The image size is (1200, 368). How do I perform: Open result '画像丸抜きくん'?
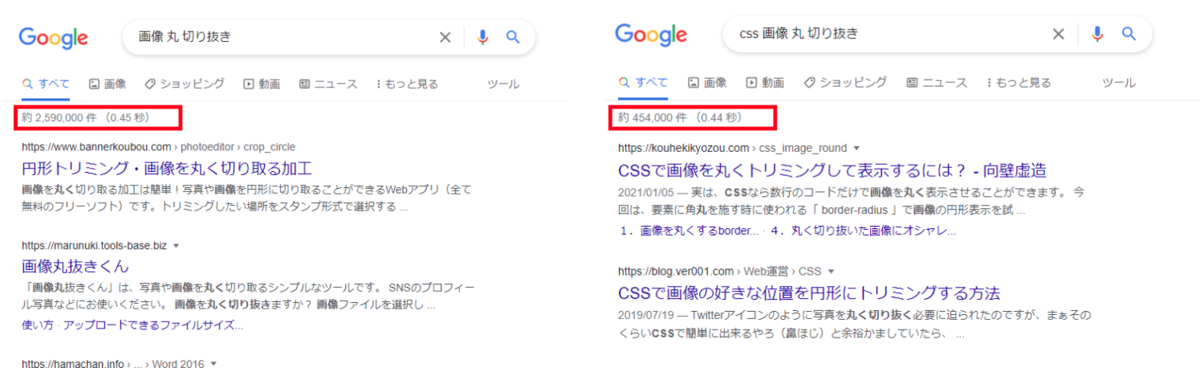[x=74, y=266]
